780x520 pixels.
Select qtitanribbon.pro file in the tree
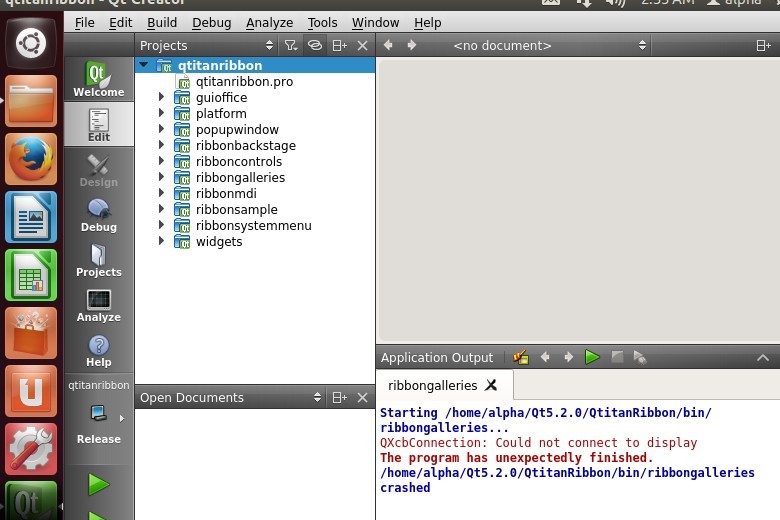coord(244,81)
